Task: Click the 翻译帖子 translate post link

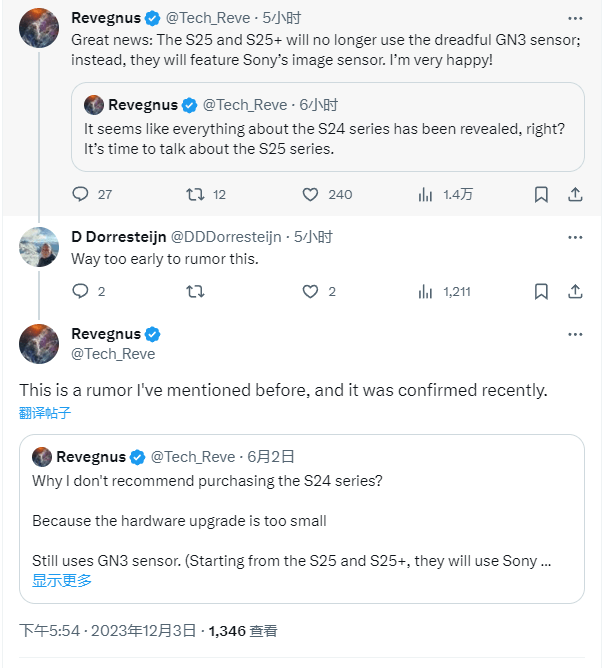Action: click(x=45, y=413)
